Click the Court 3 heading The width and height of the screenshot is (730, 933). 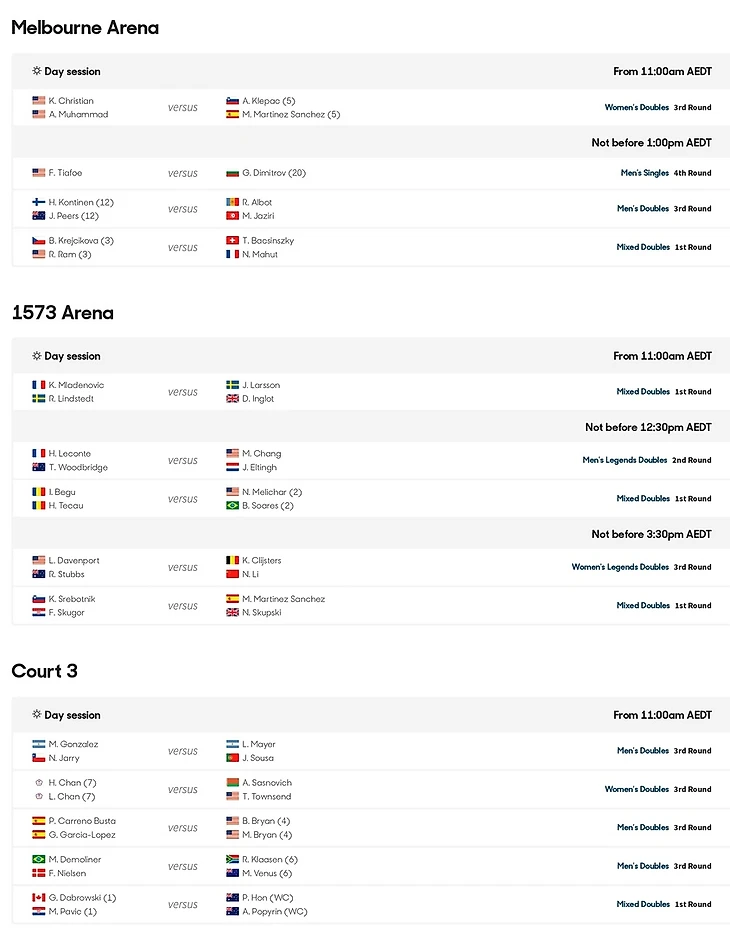pyautogui.click(x=44, y=671)
